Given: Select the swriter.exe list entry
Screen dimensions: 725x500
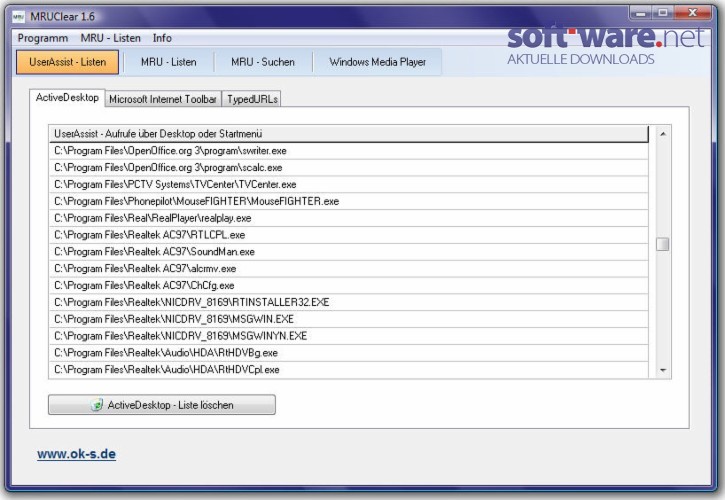Looking at the screenshot, I should click(349, 151).
